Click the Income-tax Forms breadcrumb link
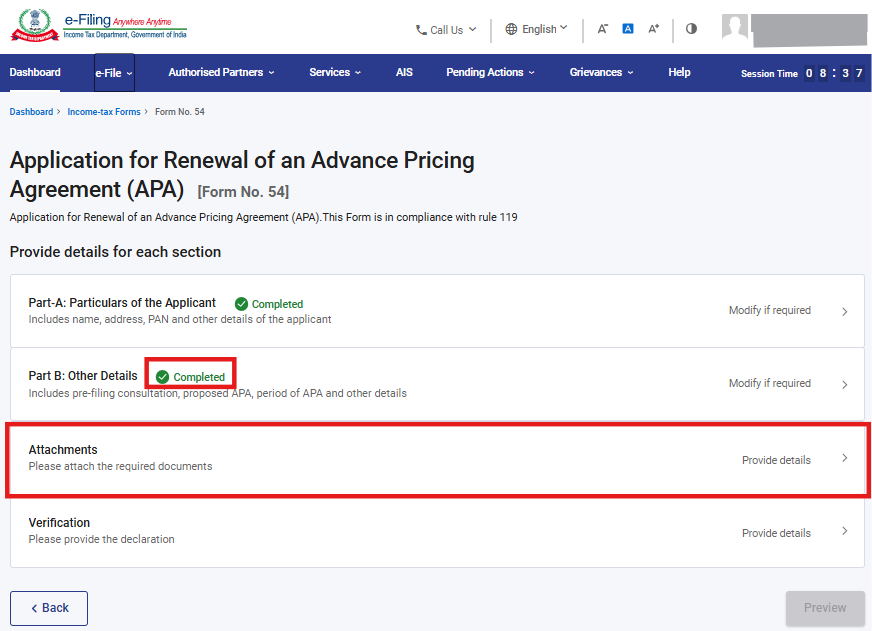Image resolution: width=872 pixels, height=631 pixels. tap(104, 112)
